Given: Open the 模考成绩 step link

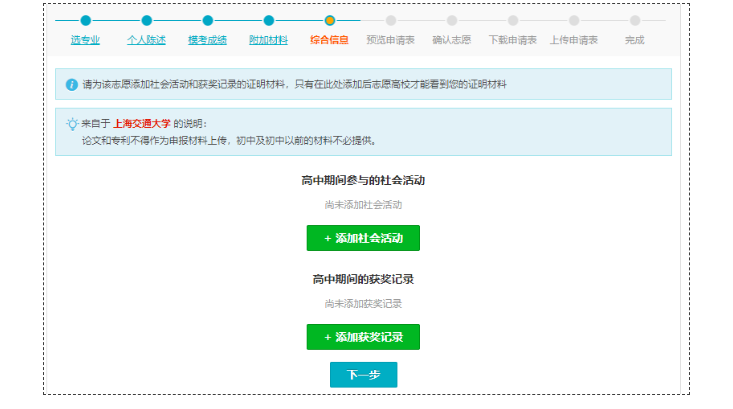Looking at the screenshot, I should click(x=207, y=40).
